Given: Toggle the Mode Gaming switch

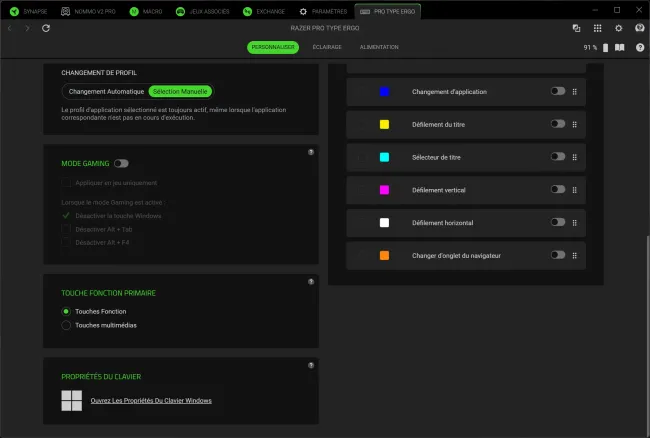Looking at the screenshot, I should point(121,164).
